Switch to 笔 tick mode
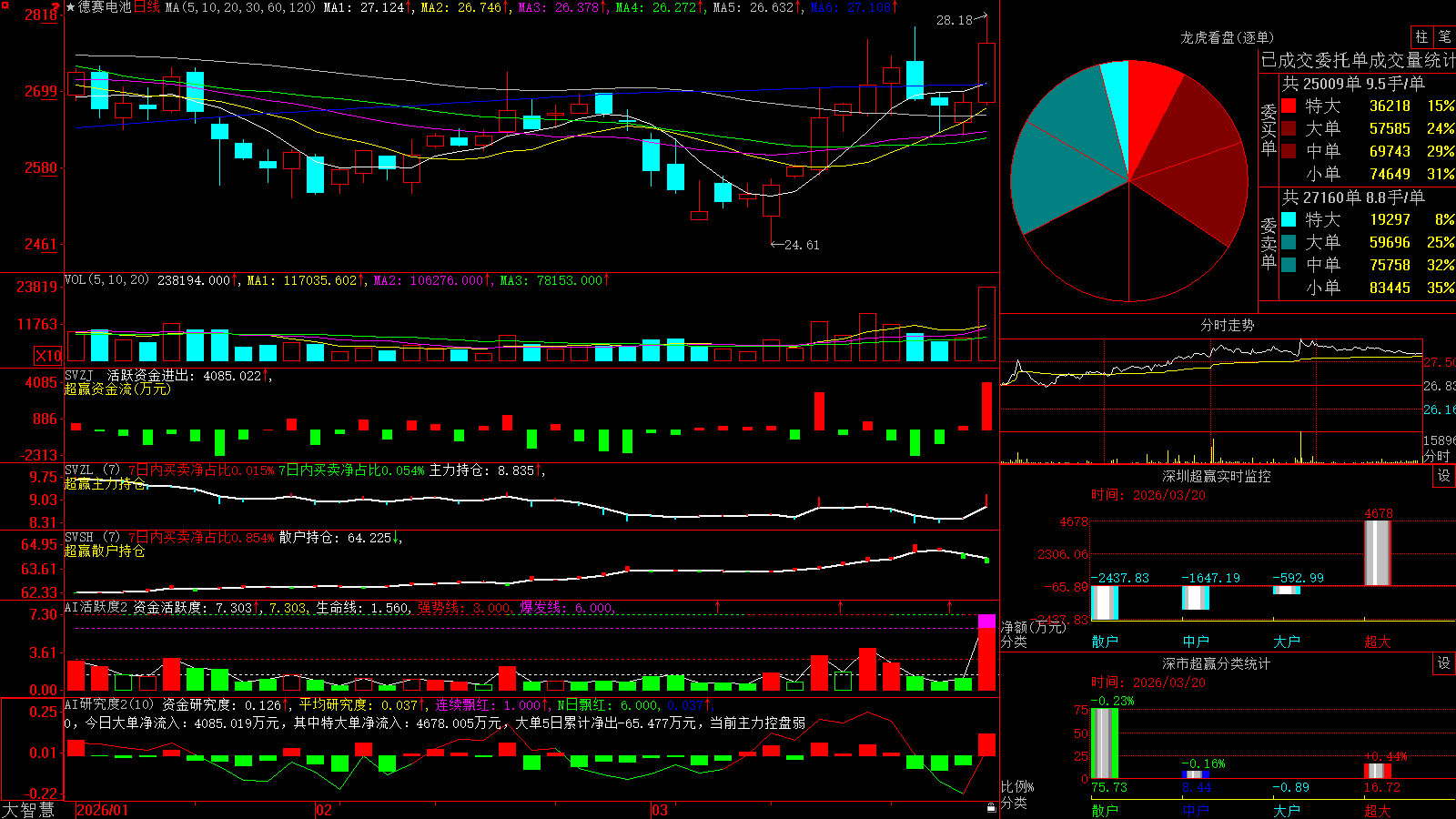The height and width of the screenshot is (819, 1456). 1444,37
